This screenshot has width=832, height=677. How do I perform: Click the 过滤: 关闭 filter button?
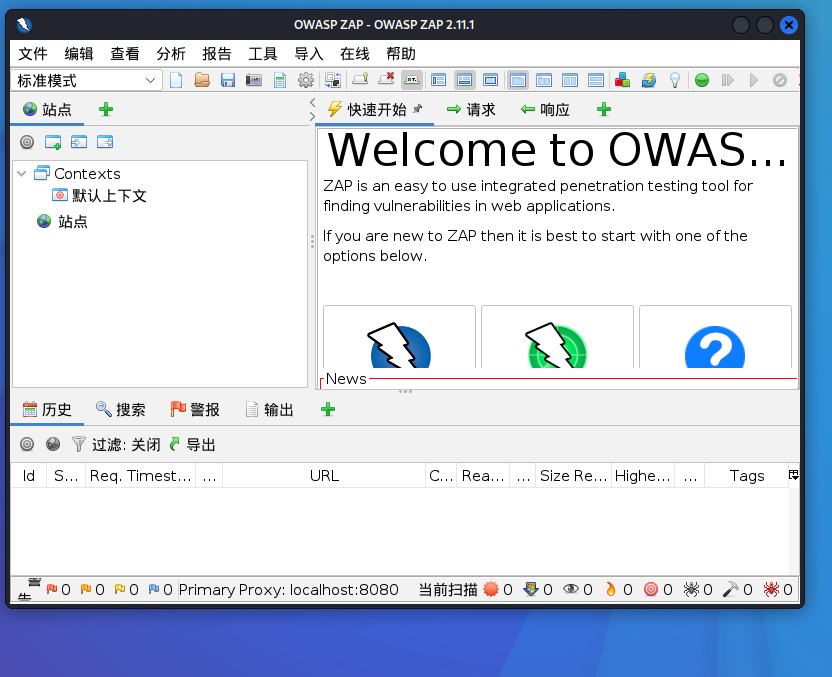pos(116,444)
